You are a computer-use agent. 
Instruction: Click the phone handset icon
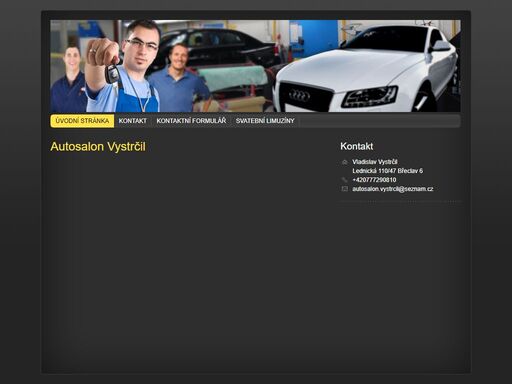coord(345,180)
